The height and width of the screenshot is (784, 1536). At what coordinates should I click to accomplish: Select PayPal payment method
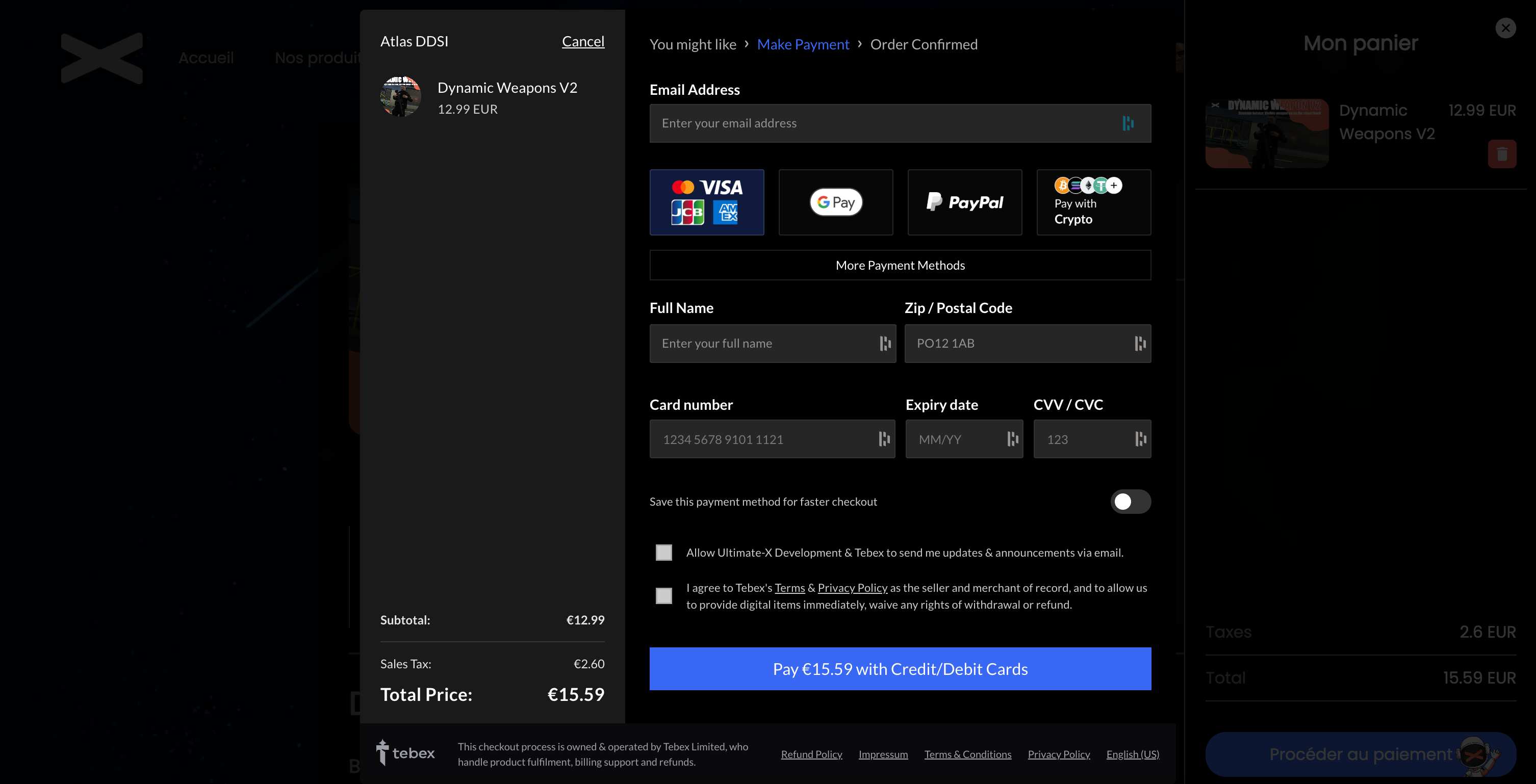964,202
